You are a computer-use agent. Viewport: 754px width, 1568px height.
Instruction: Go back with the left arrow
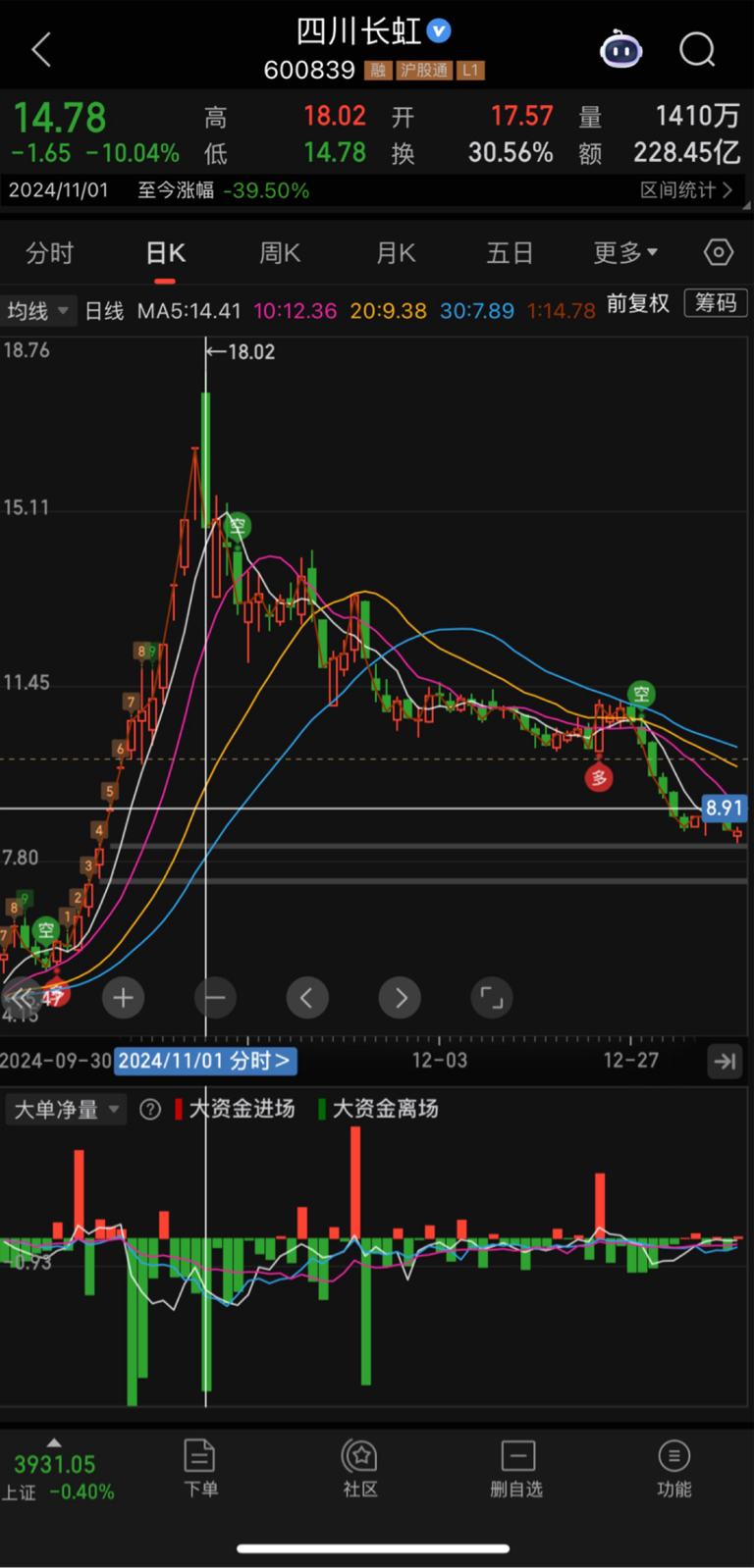41,49
